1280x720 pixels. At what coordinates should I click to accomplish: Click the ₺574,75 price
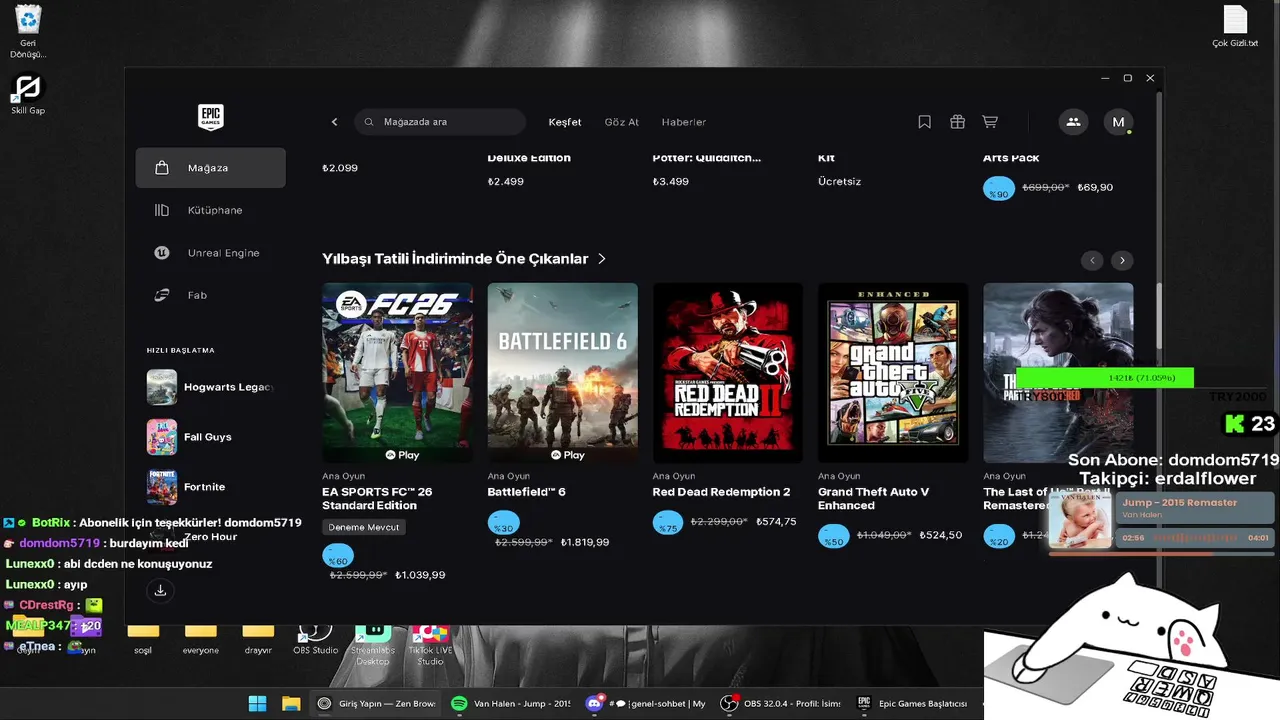click(776, 522)
